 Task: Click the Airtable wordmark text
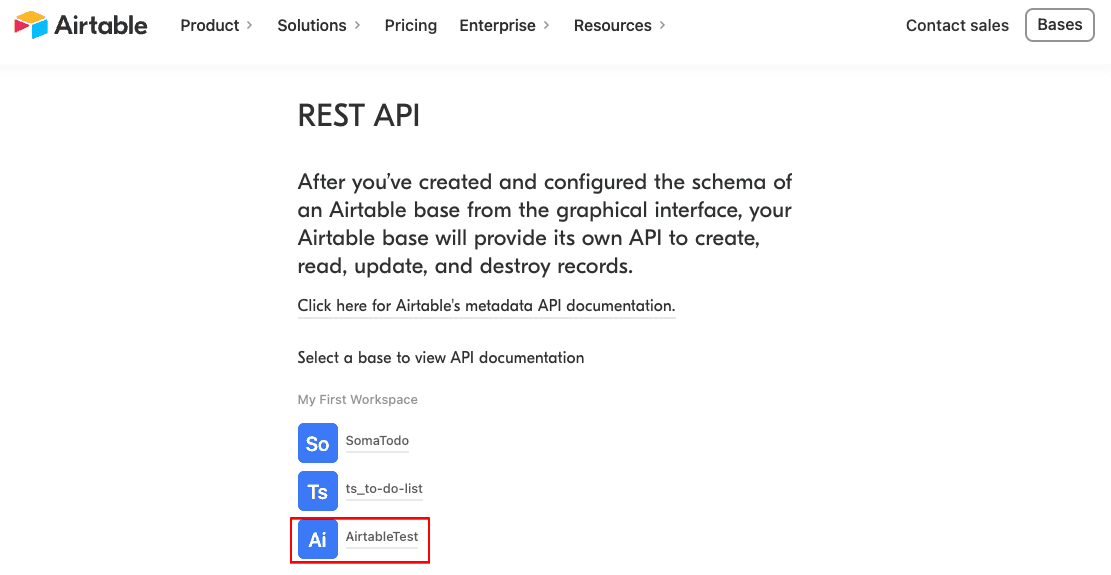click(x=101, y=25)
